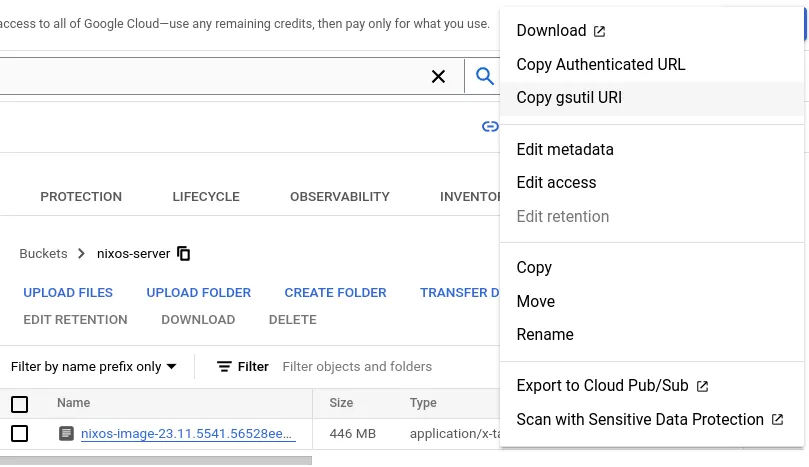This screenshot has height=467, width=809.
Task: Open the Filter by name prefix only dropdown
Action: [x=94, y=366]
